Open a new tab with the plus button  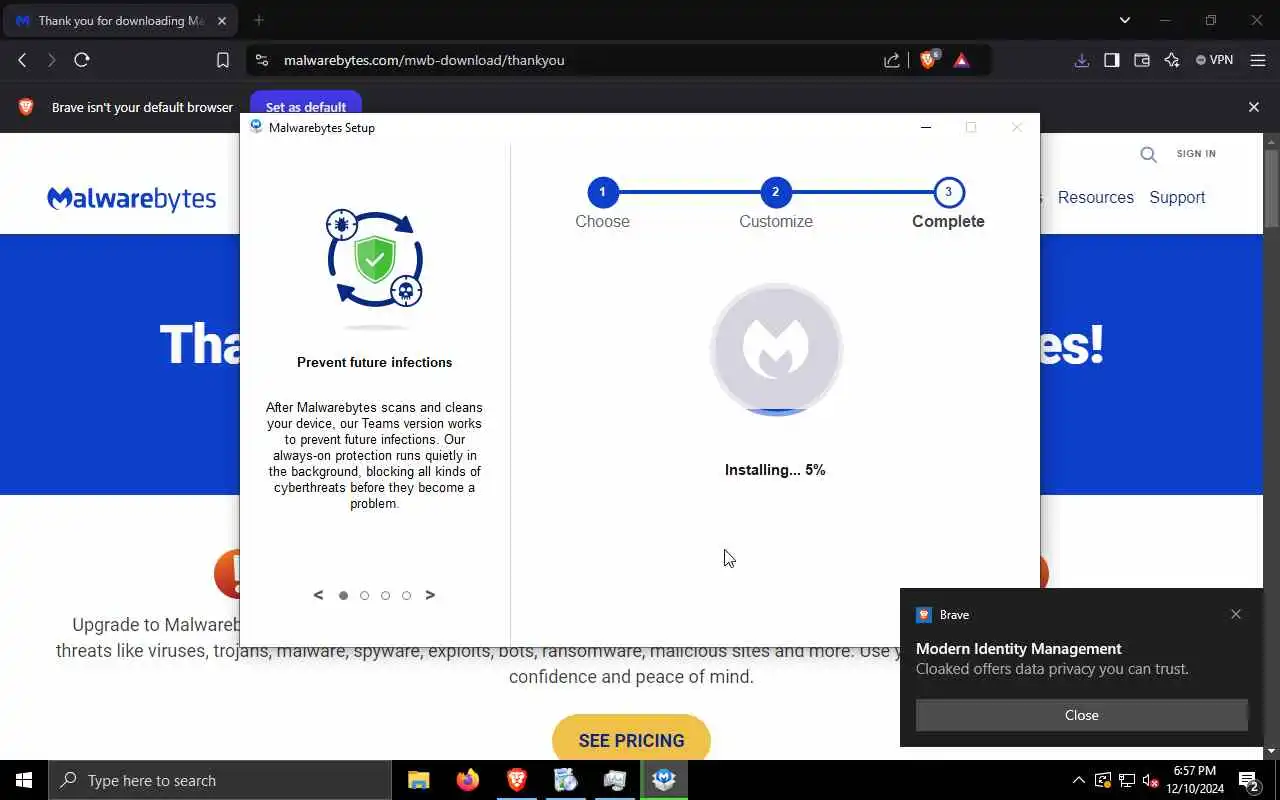[259, 20]
